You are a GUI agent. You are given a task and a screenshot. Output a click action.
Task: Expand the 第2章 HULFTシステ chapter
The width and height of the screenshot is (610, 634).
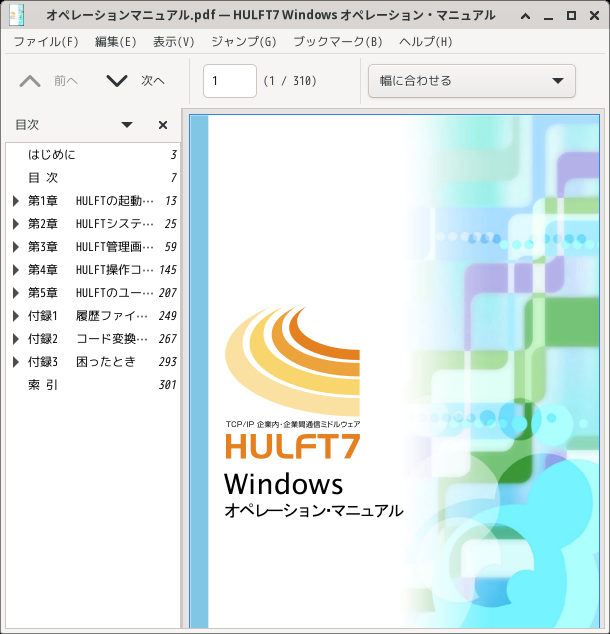[x=16, y=224]
